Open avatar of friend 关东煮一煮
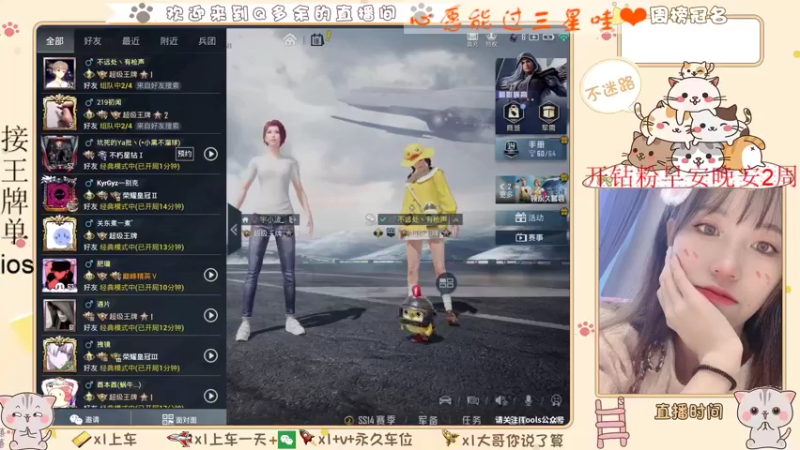The height and width of the screenshot is (450, 800). 60,234
